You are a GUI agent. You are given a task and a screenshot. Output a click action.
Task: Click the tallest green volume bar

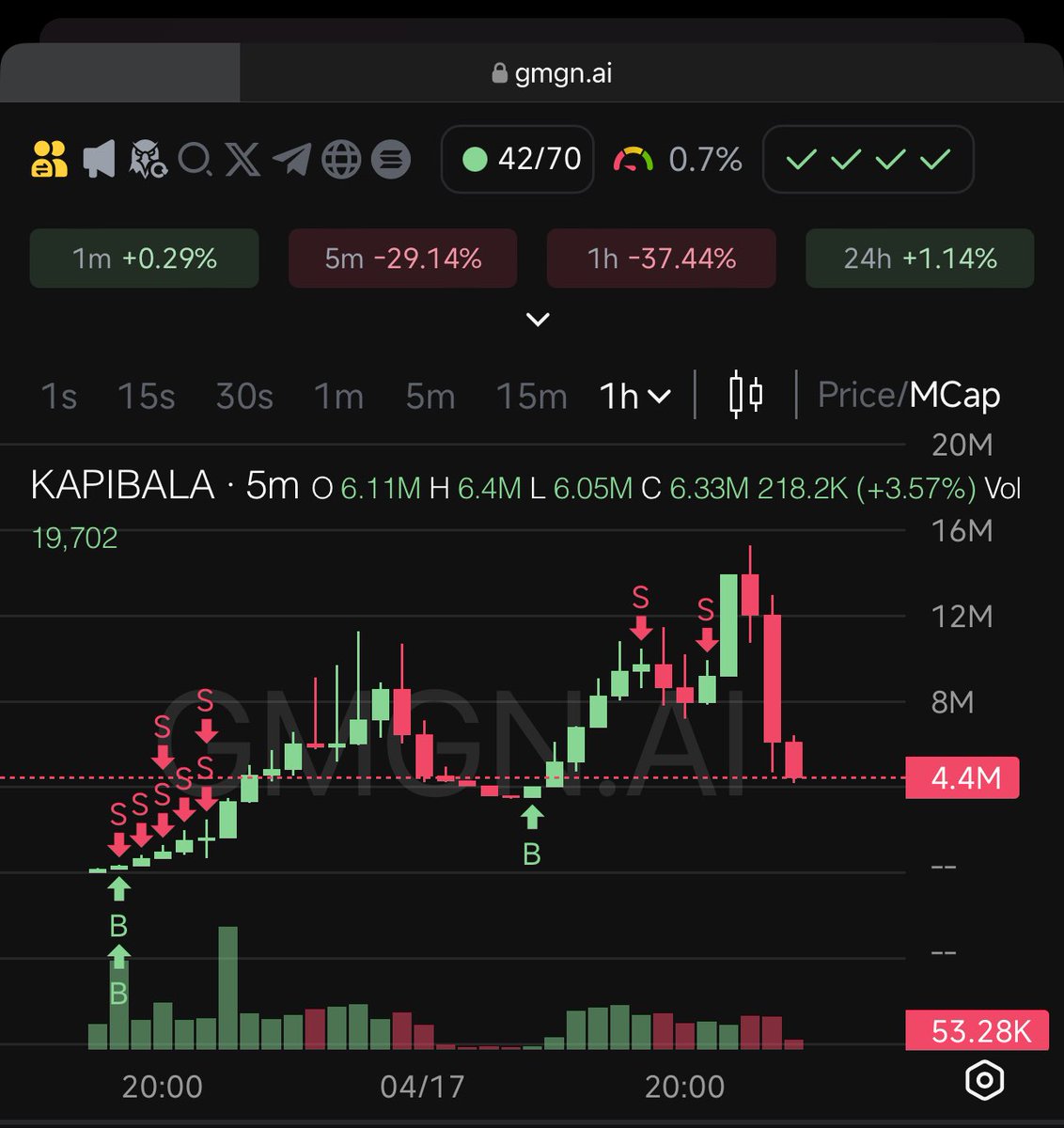tap(227, 988)
